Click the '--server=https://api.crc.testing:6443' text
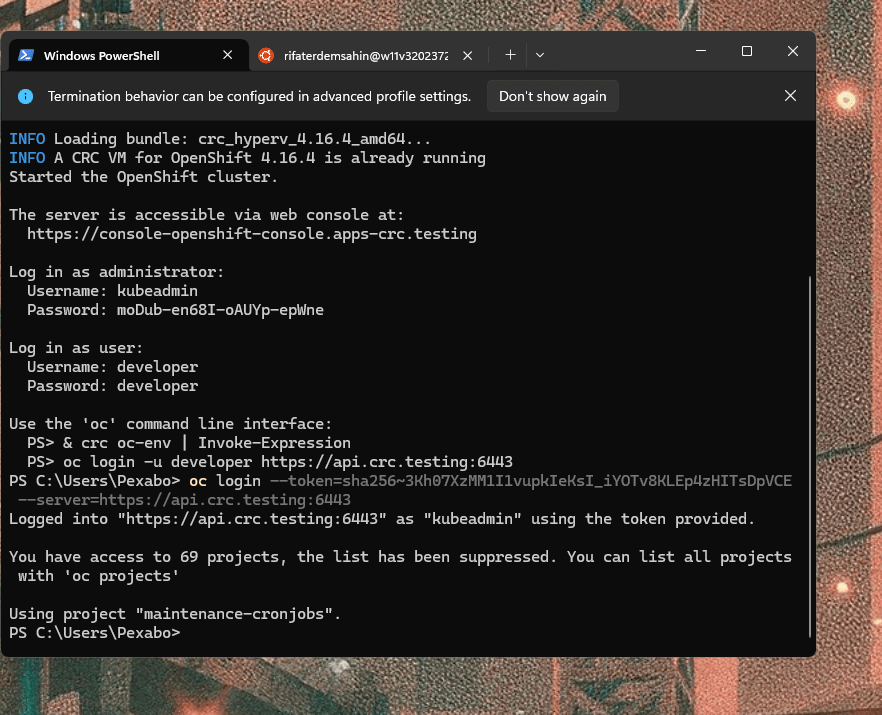Viewport: 882px width, 715px height. click(x=184, y=500)
